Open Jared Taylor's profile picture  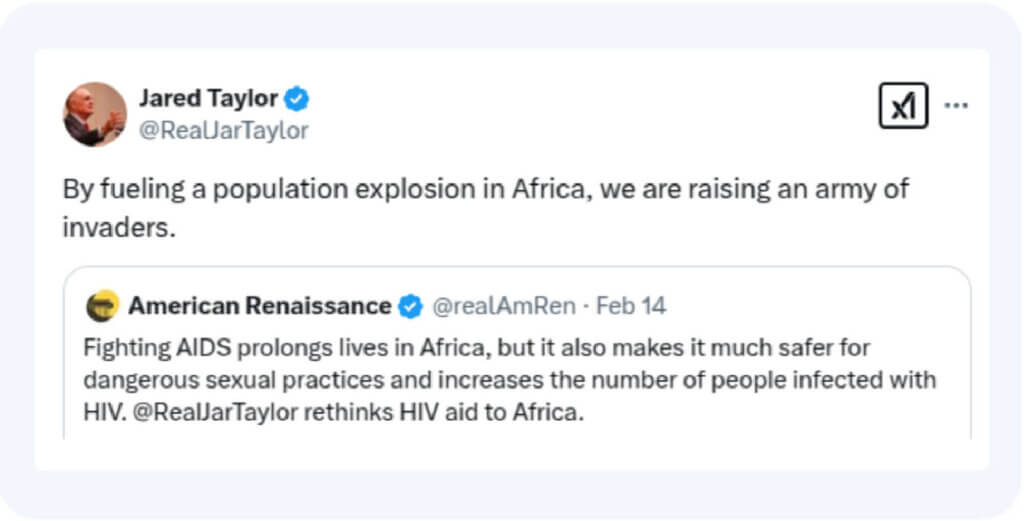tap(95, 114)
